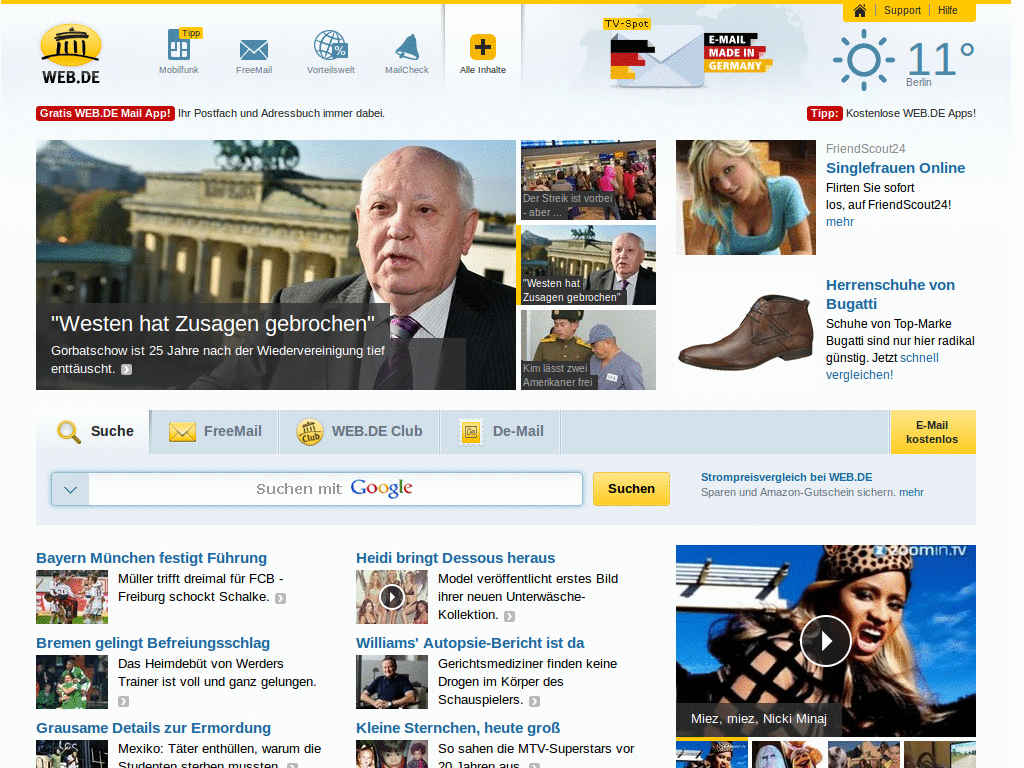Viewport: 1024px width, 768px height.
Task: Click the yellow Suchen button
Action: coord(631,489)
